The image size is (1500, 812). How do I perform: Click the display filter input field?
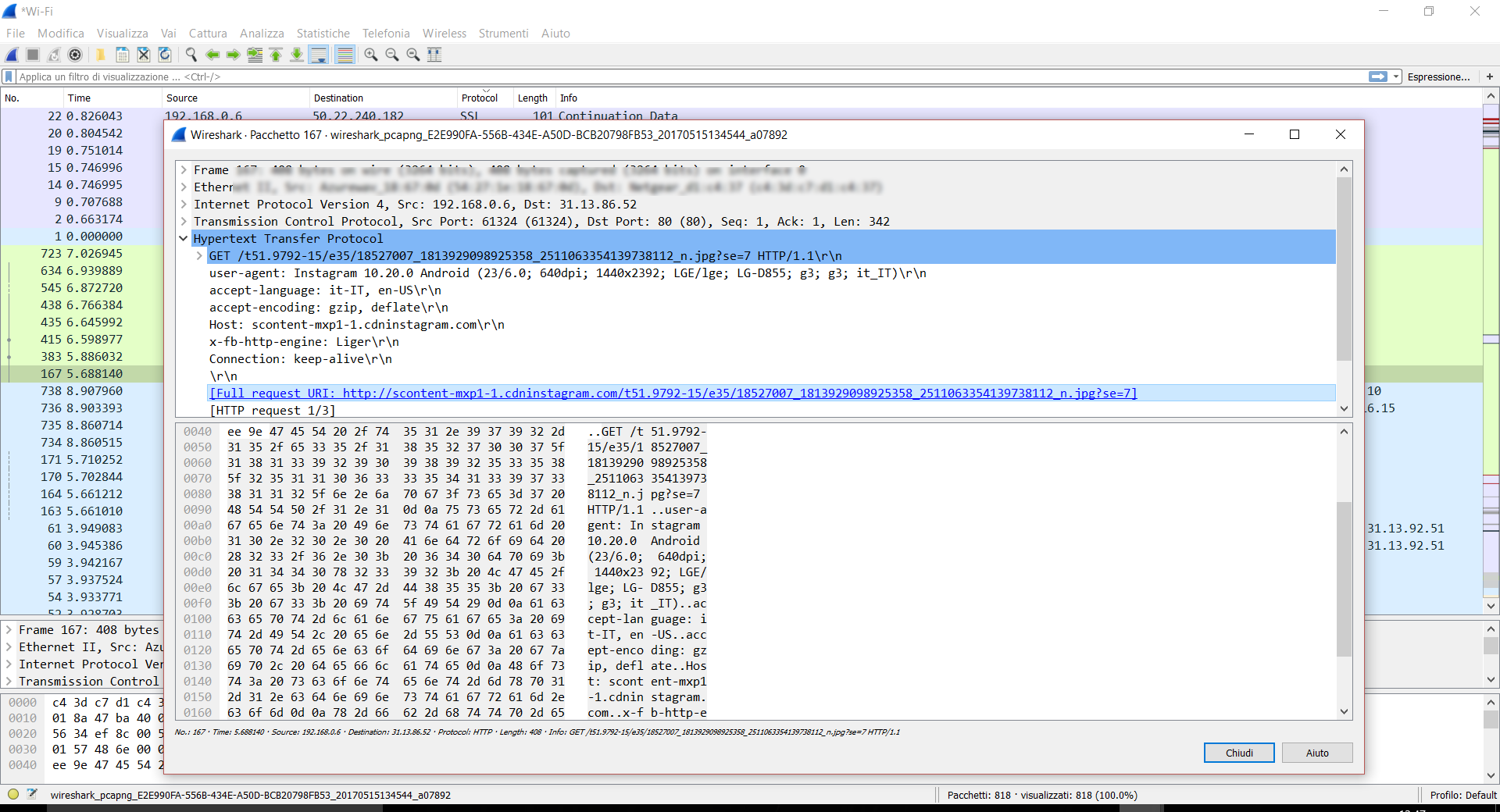[x=691, y=77]
